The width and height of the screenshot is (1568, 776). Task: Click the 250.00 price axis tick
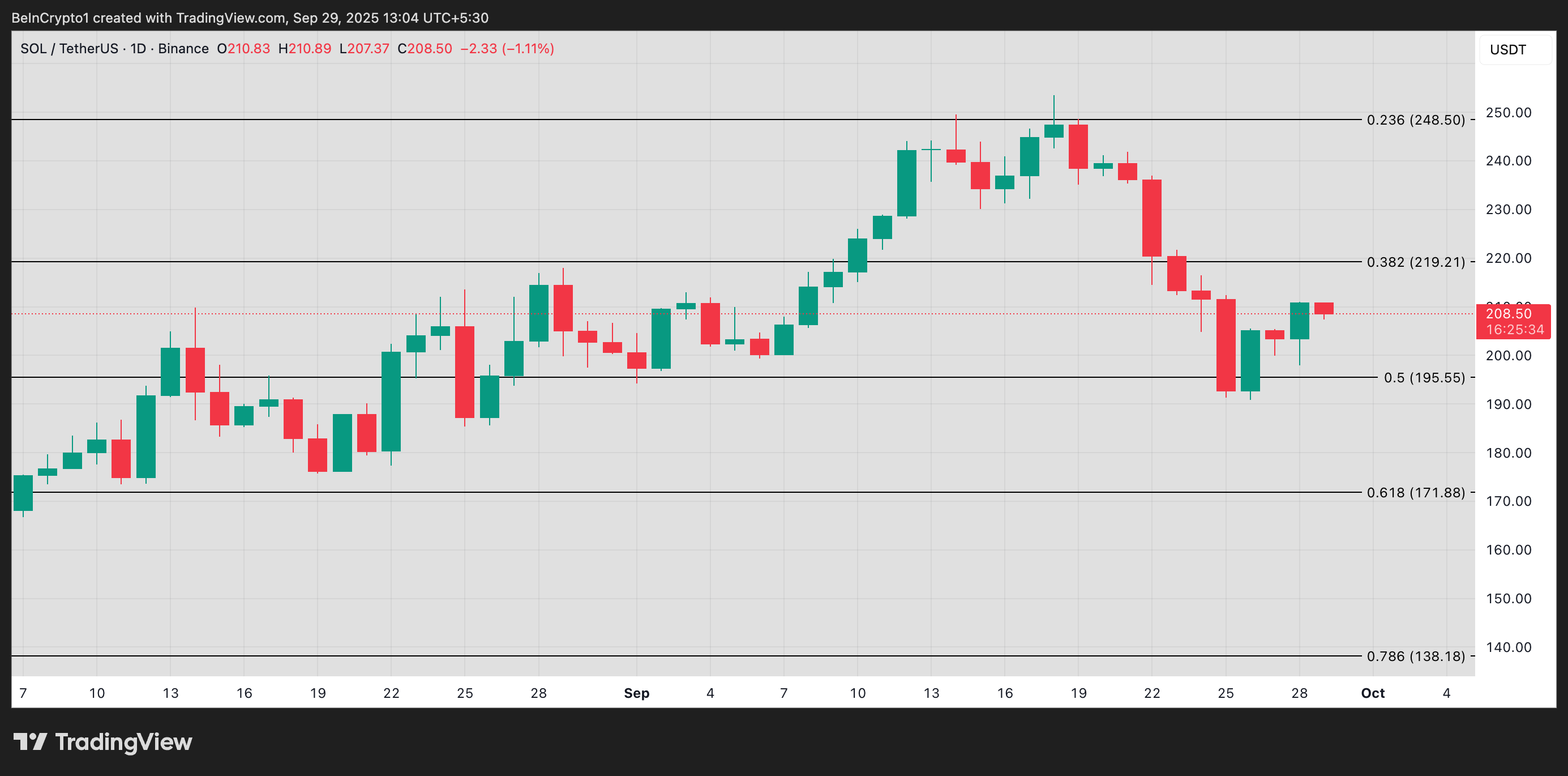(1509, 113)
